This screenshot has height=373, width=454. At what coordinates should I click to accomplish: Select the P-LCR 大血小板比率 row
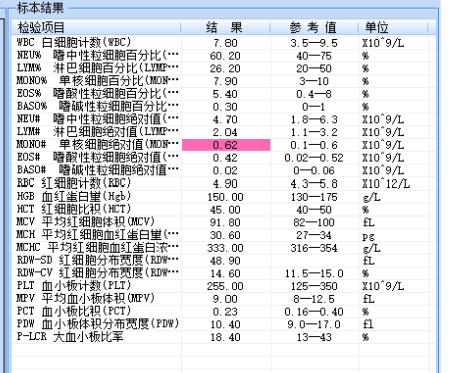[224, 337]
